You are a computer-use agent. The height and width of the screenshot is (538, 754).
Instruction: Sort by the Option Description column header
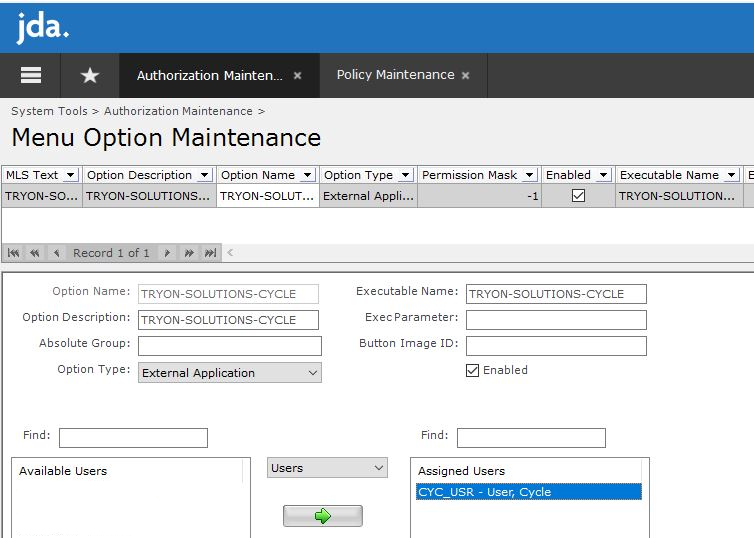(139, 175)
